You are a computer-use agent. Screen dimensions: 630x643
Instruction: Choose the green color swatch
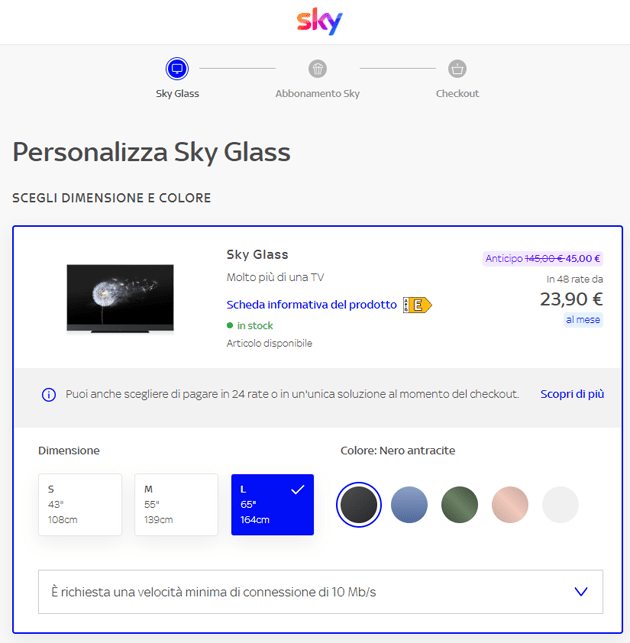(460, 505)
